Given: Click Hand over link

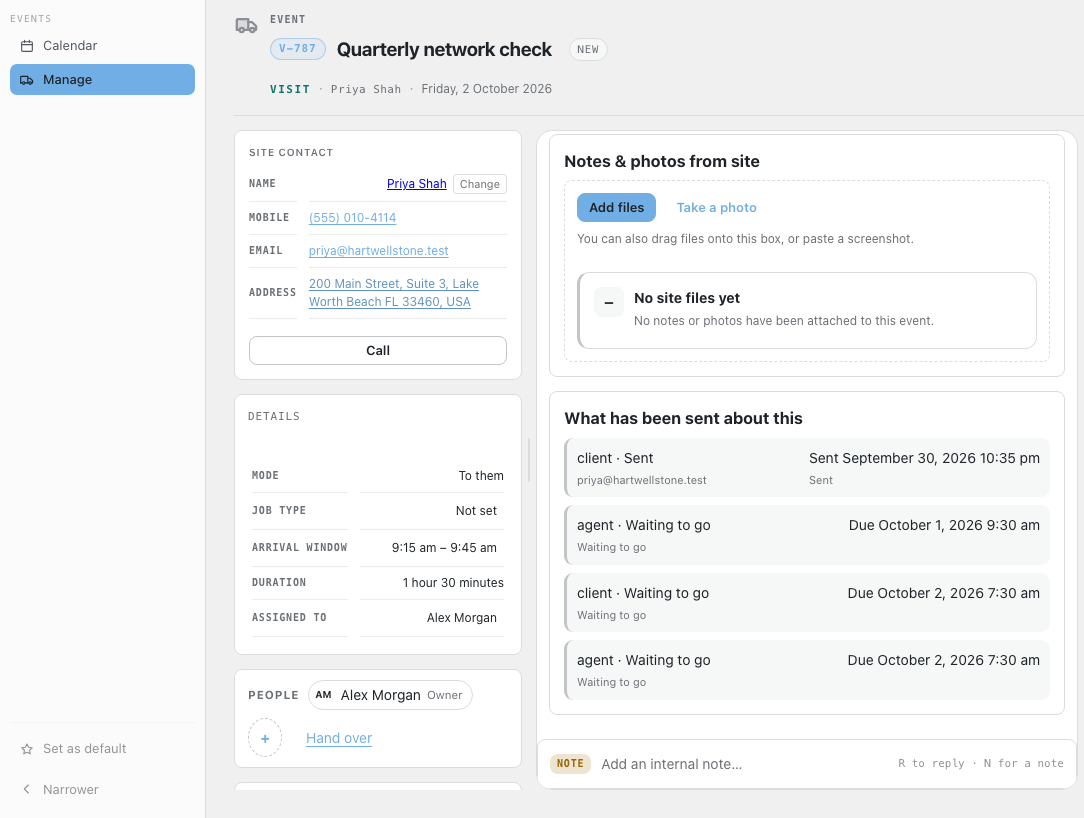Looking at the screenshot, I should click(339, 738).
